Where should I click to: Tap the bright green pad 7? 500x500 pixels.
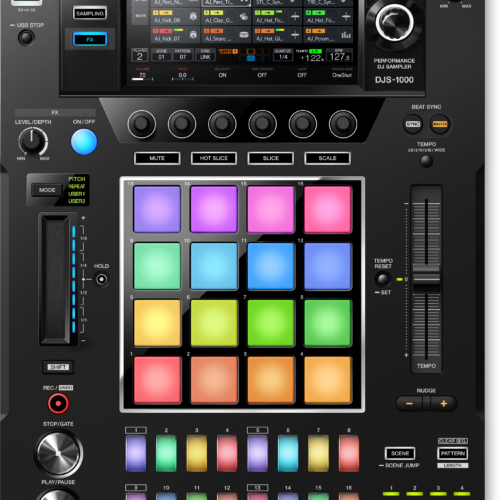271,323
